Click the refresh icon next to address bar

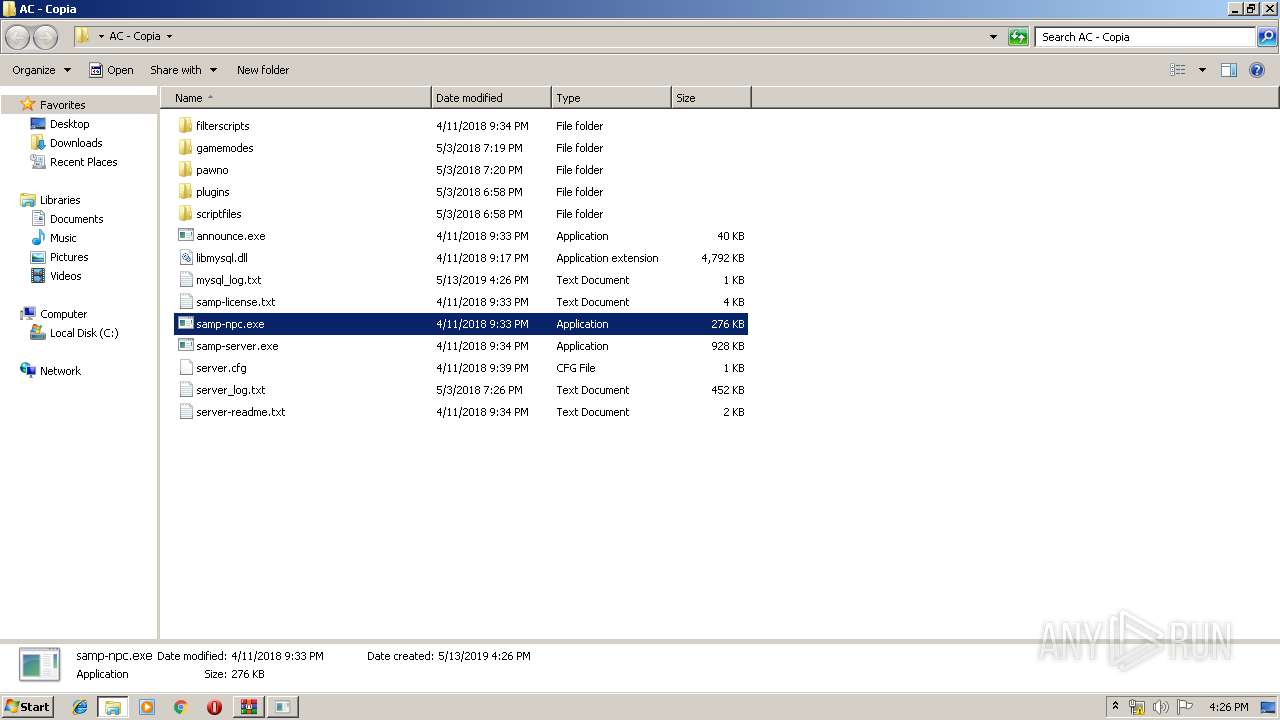pos(1018,37)
